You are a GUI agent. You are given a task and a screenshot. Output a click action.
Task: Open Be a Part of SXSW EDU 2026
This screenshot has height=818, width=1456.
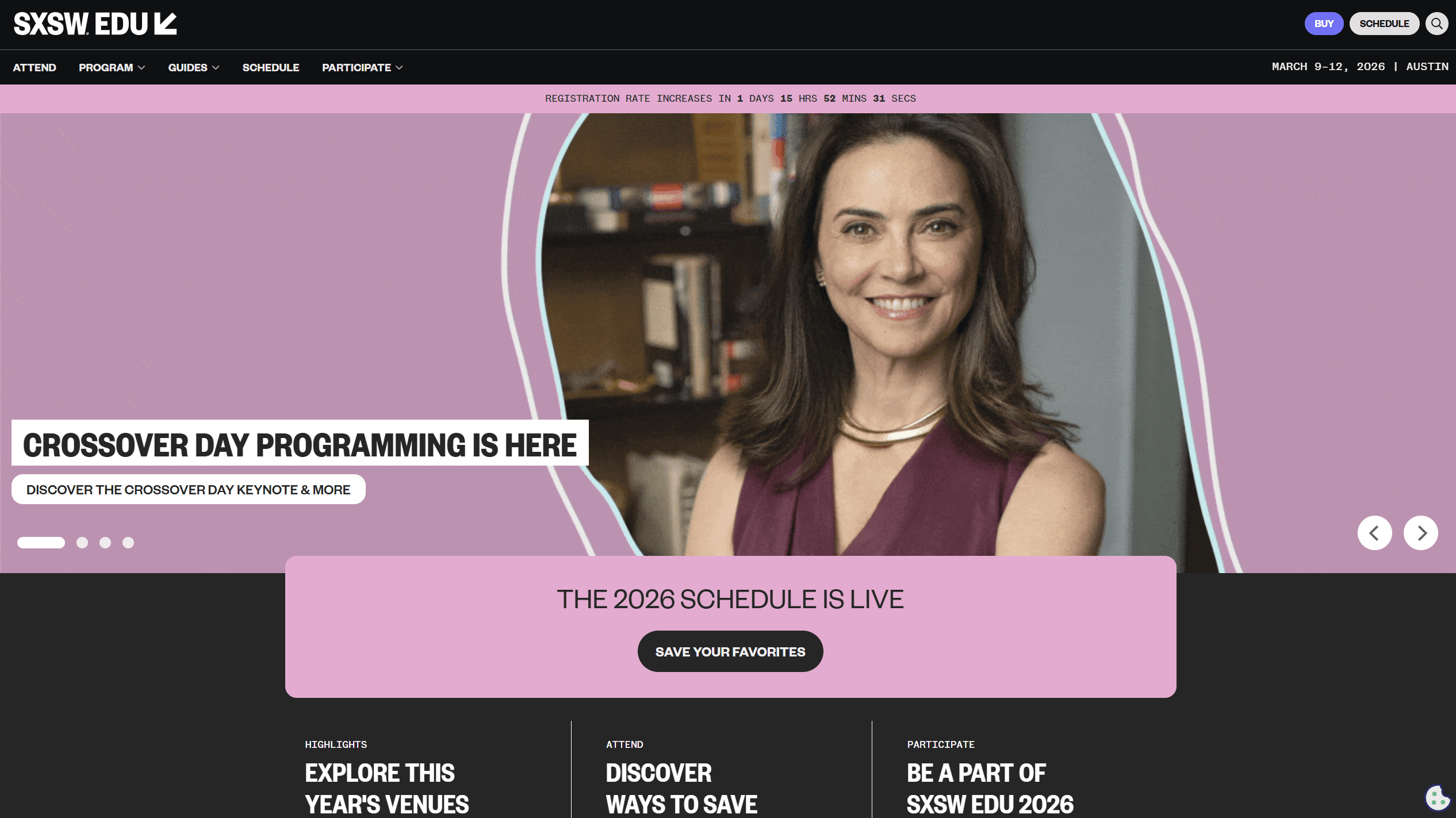[x=990, y=788]
